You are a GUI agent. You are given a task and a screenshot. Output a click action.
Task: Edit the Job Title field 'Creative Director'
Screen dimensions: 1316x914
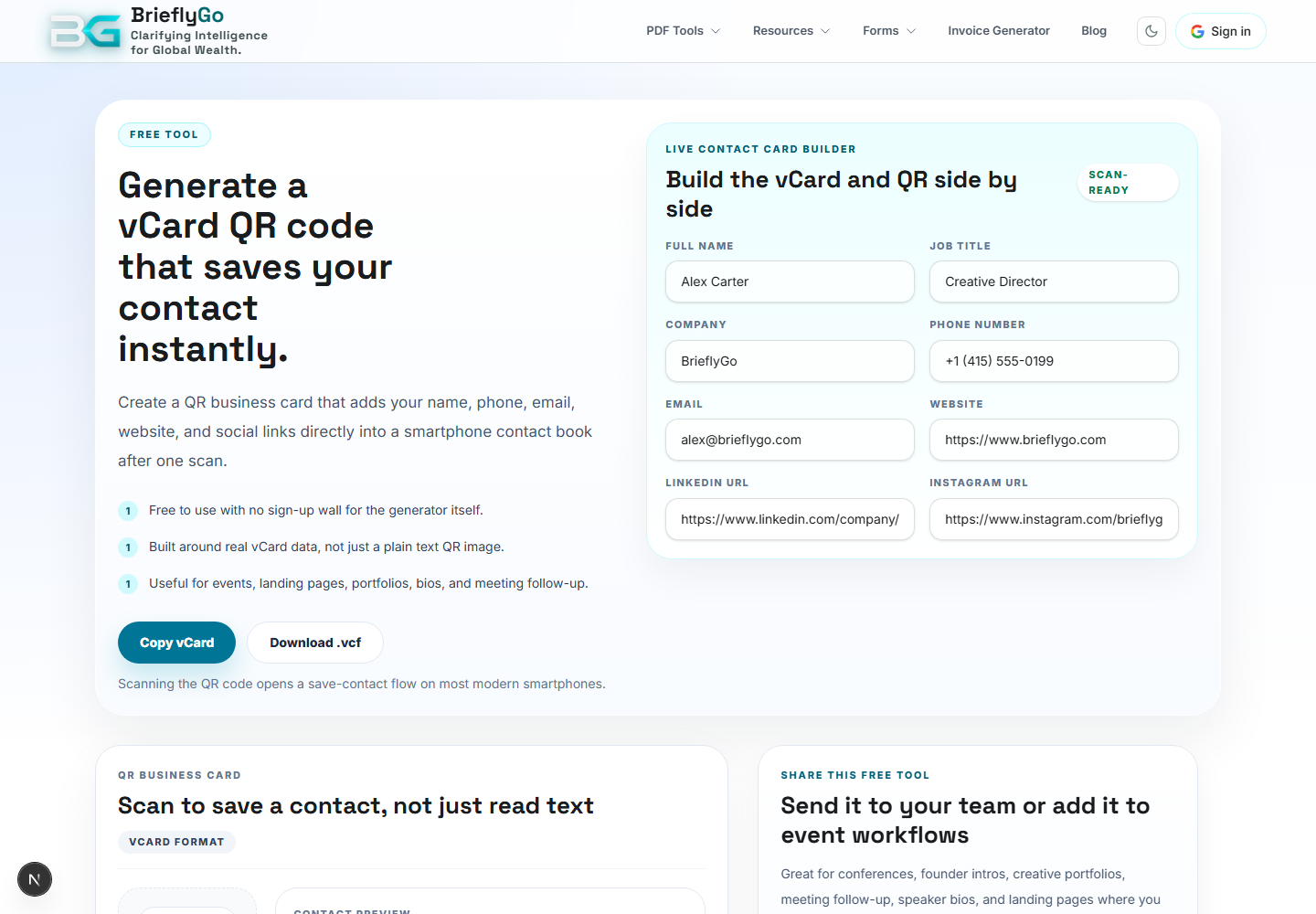(1054, 282)
